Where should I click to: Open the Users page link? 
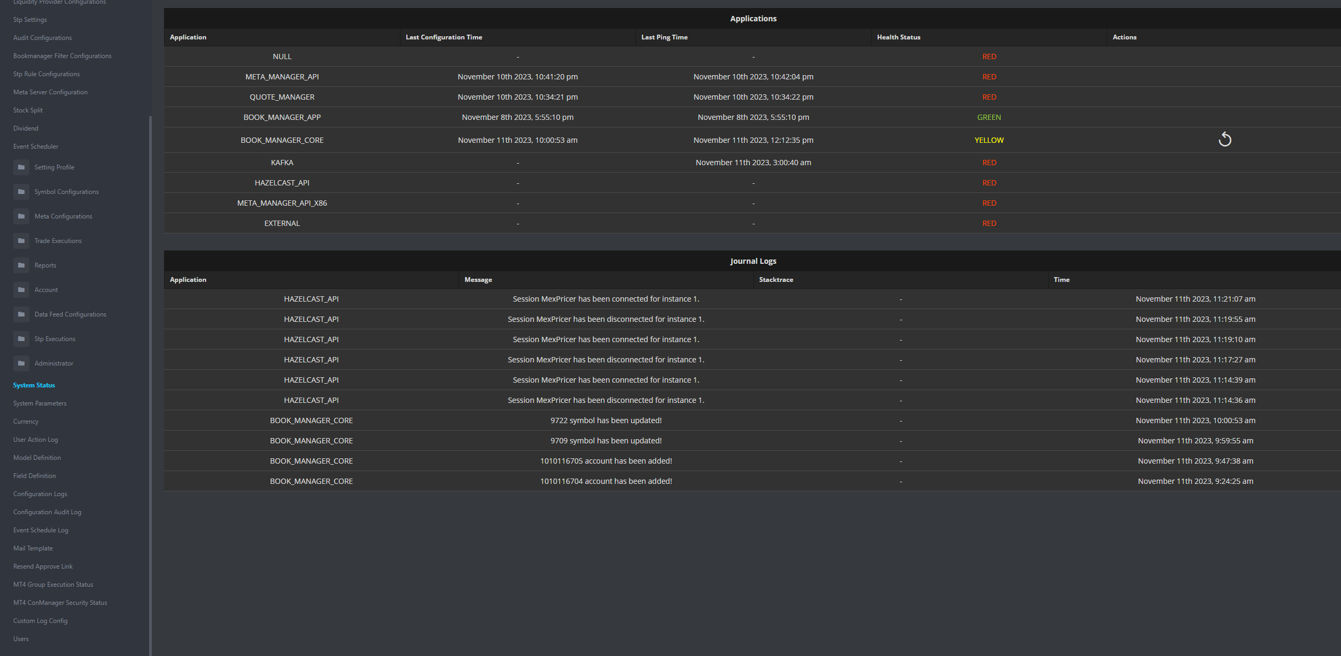click(21, 639)
